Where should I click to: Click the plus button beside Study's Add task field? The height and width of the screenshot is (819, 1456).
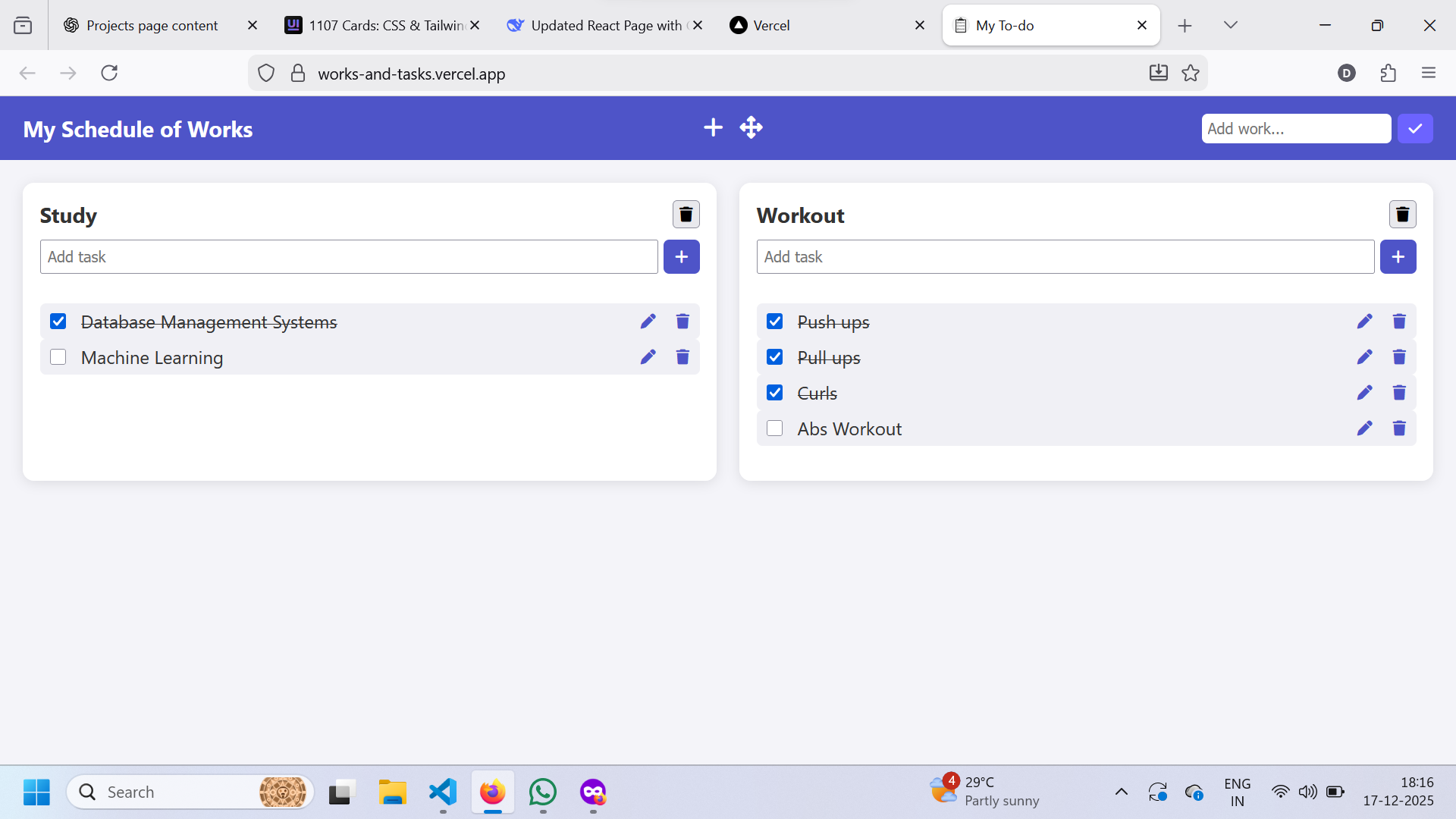(x=681, y=256)
